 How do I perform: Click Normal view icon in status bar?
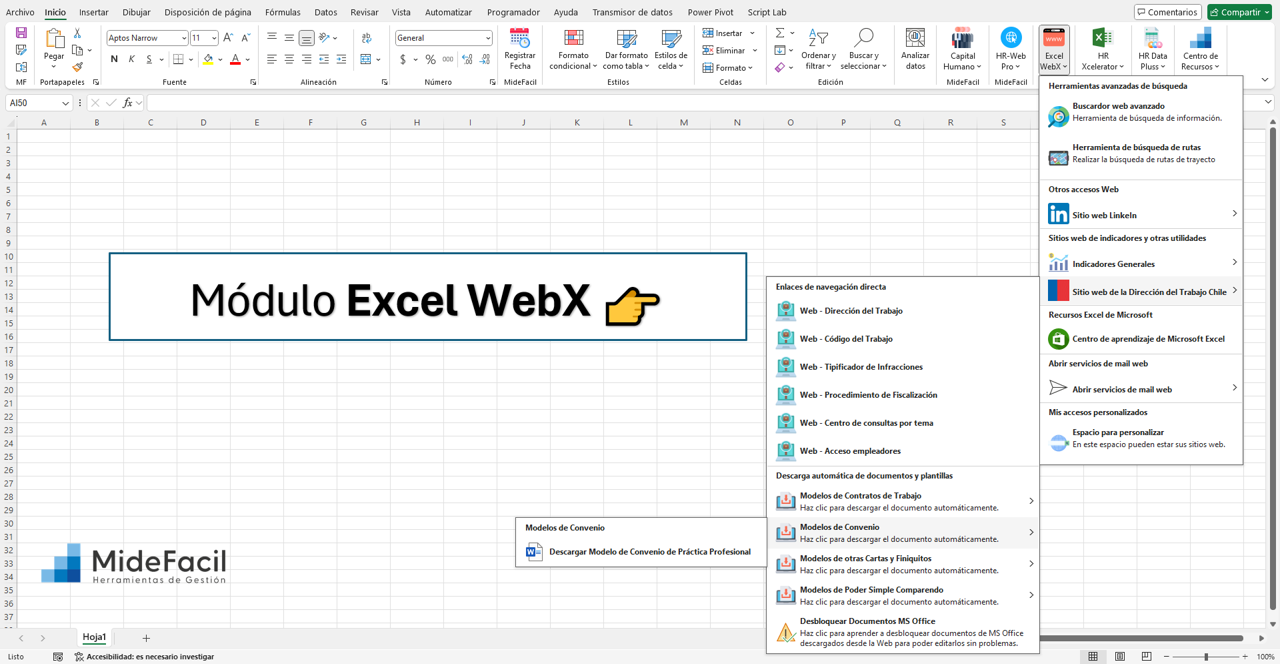pyautogui.click(x=1093, y=657)
